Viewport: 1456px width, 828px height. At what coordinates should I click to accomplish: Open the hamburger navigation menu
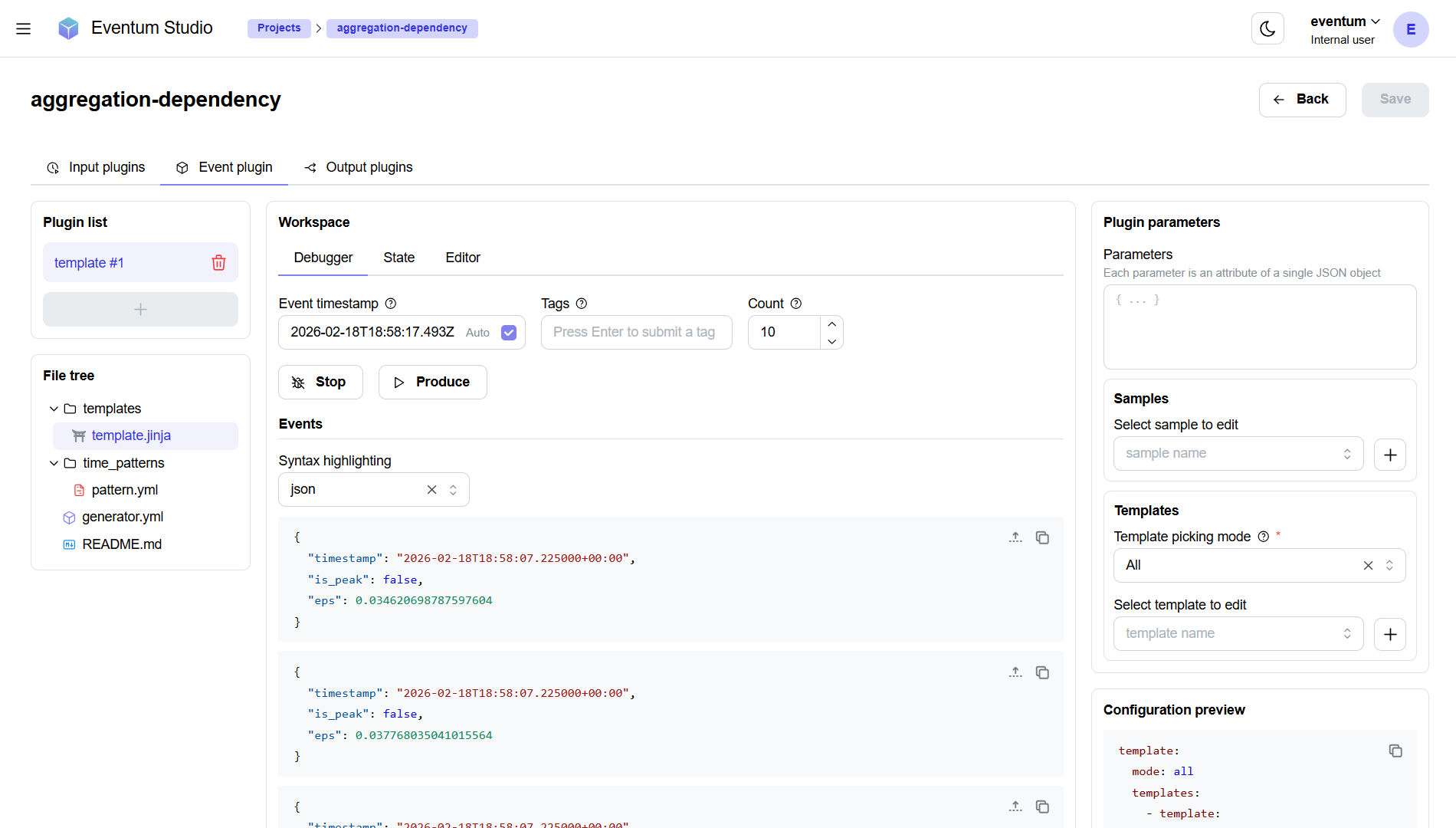coord(23,28)
